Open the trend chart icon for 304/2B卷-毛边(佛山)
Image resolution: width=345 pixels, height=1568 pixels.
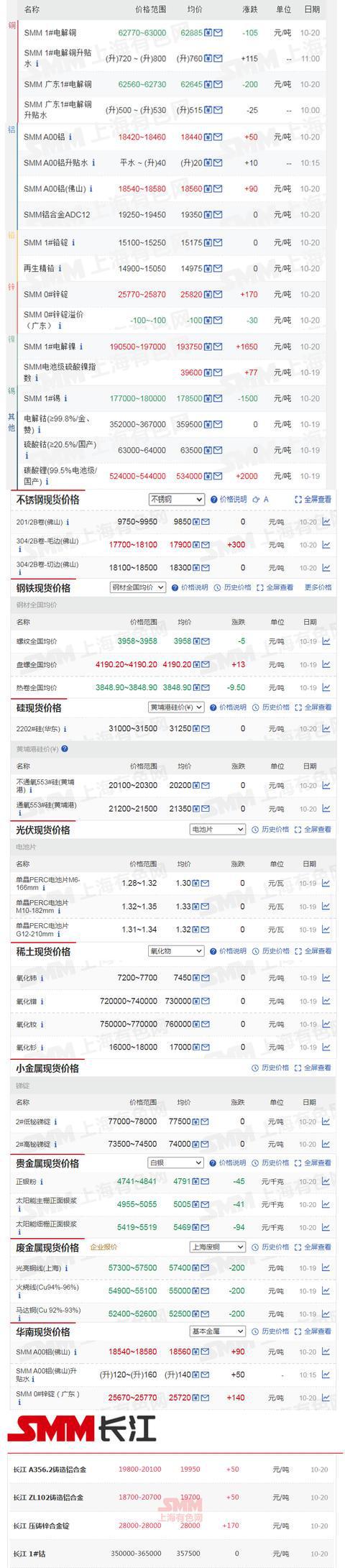[x=326, y=545]
